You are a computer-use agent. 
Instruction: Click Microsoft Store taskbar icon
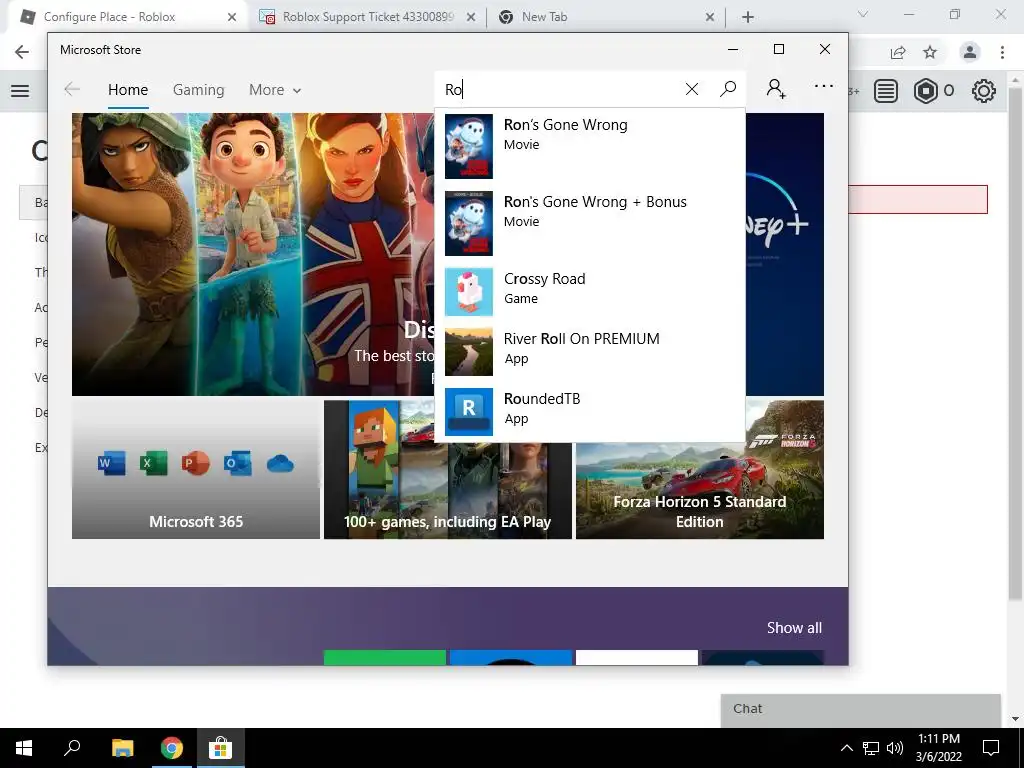(221, 748)
